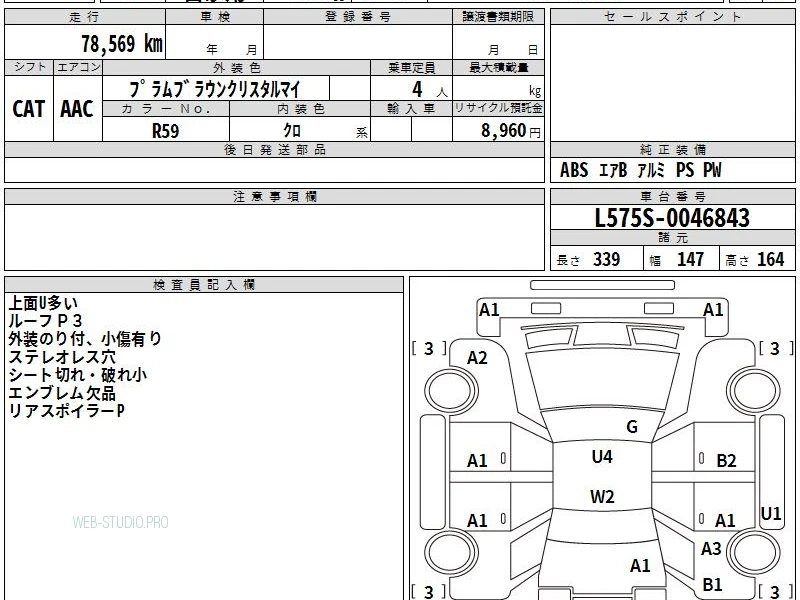Select the inspector note ルーフP3
800x600 pixels.
pos(45,321)
